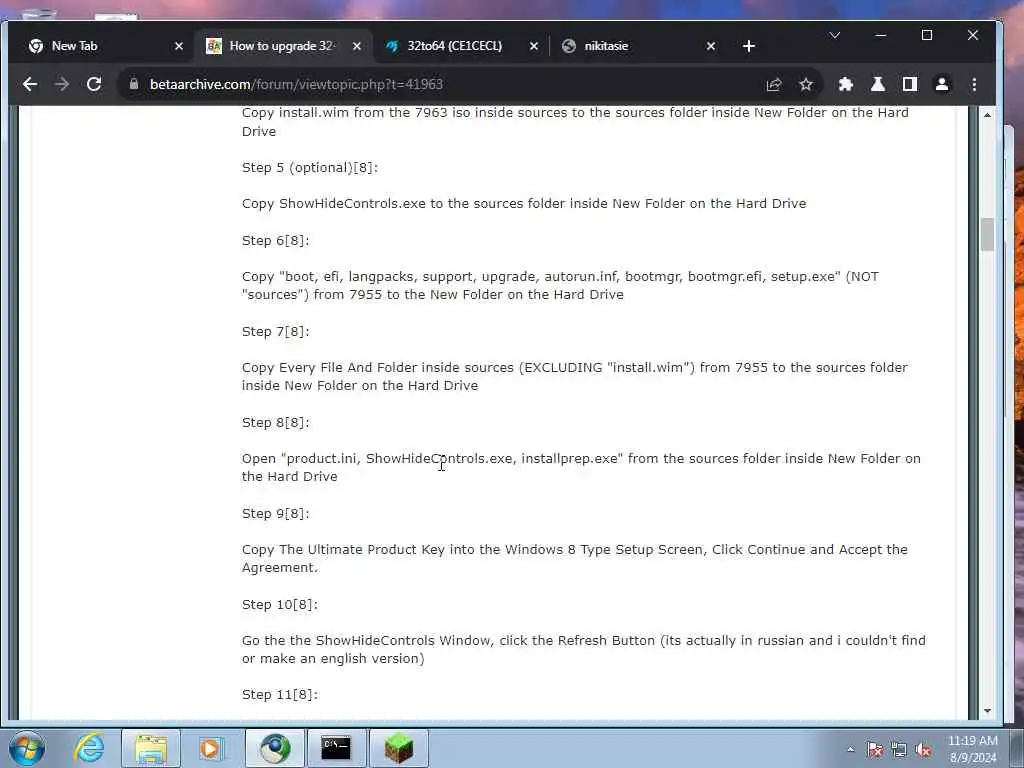Viewport: 1024px width, 768px height.
Task: Click the line "Copy ShowHideControls.exe to the sources folder"
Action: pos(524,204)
